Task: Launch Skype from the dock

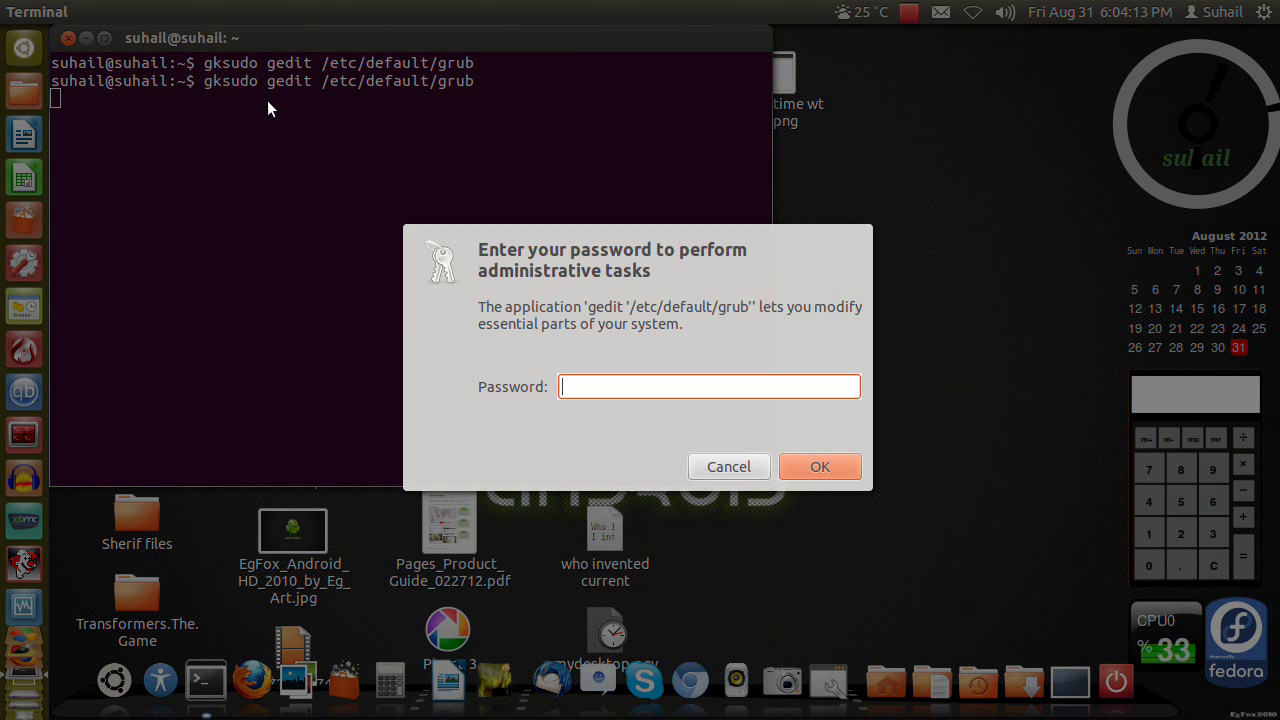Action: [645, 680]
